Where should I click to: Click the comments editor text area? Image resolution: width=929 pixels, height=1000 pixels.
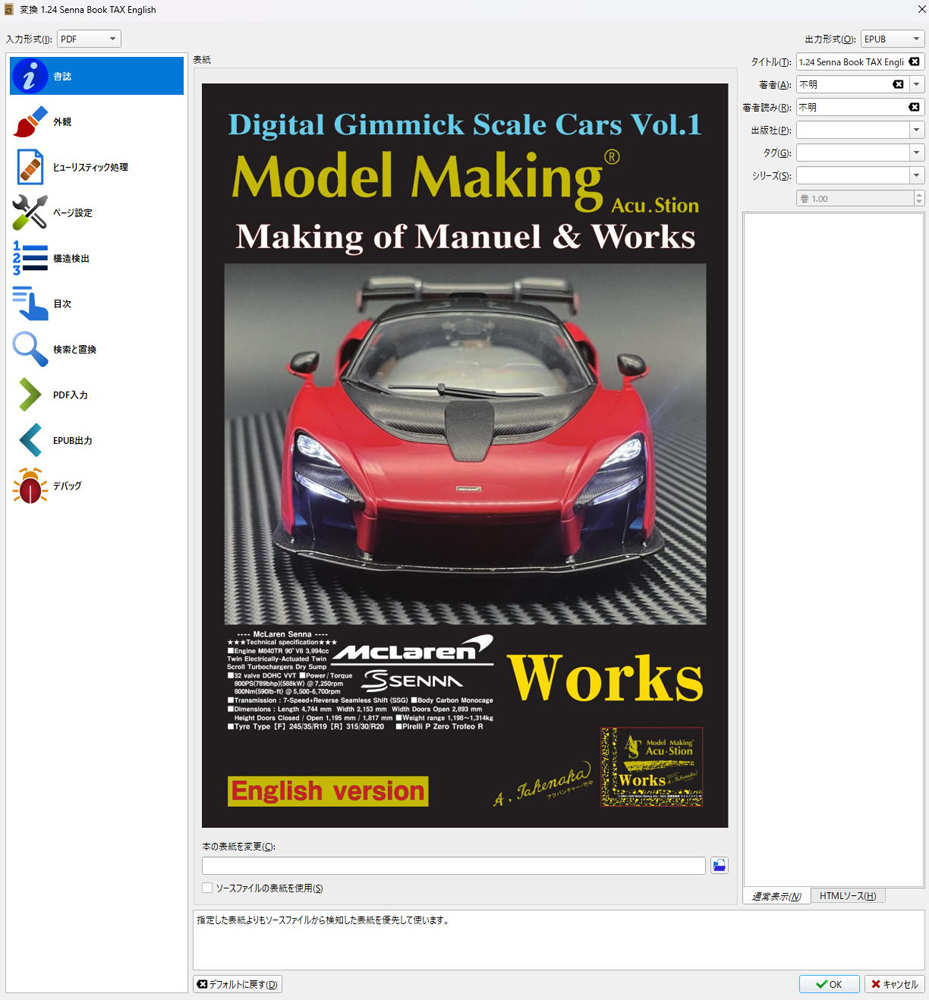tap(833, 549)
